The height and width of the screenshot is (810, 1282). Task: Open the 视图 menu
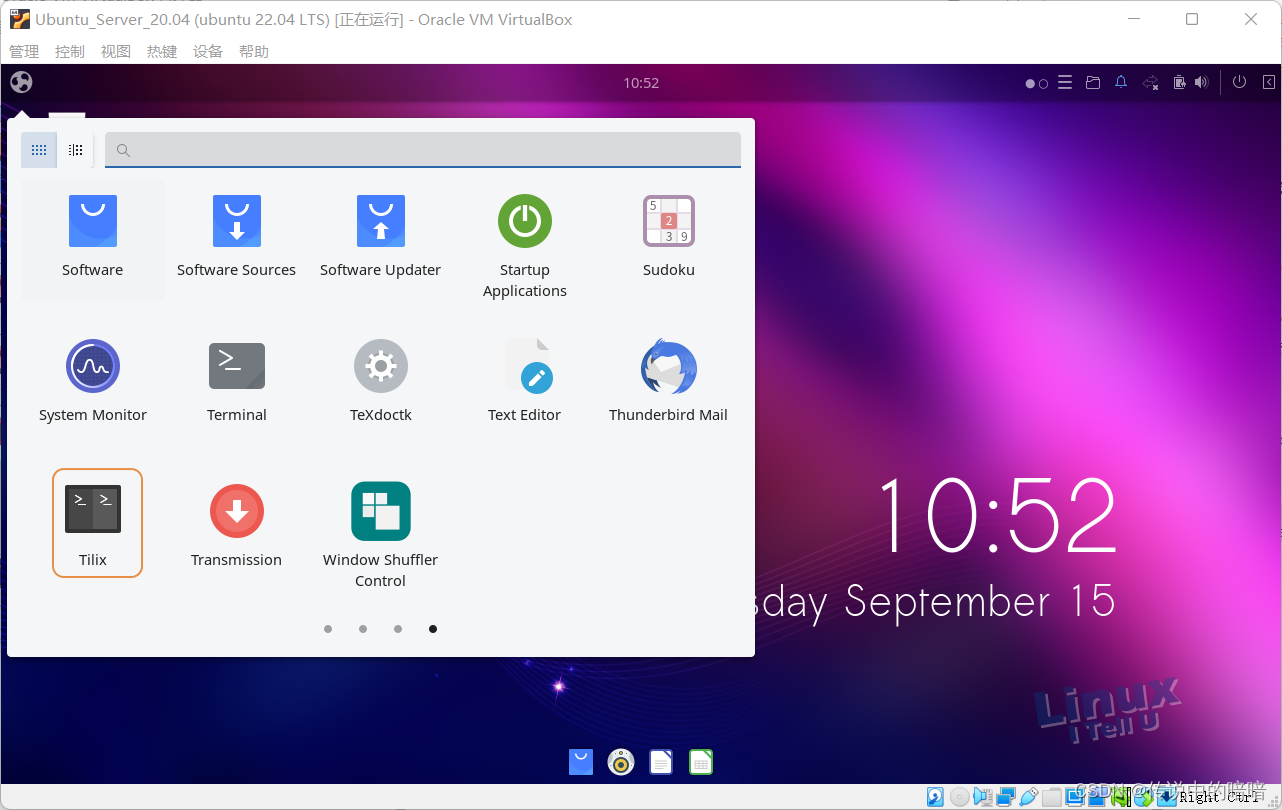116,51
